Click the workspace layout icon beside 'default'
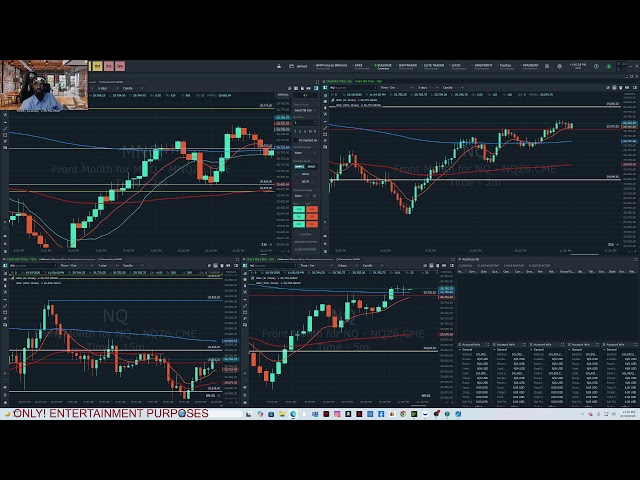This screenshot has height=480, width=640. click(291, 66)
